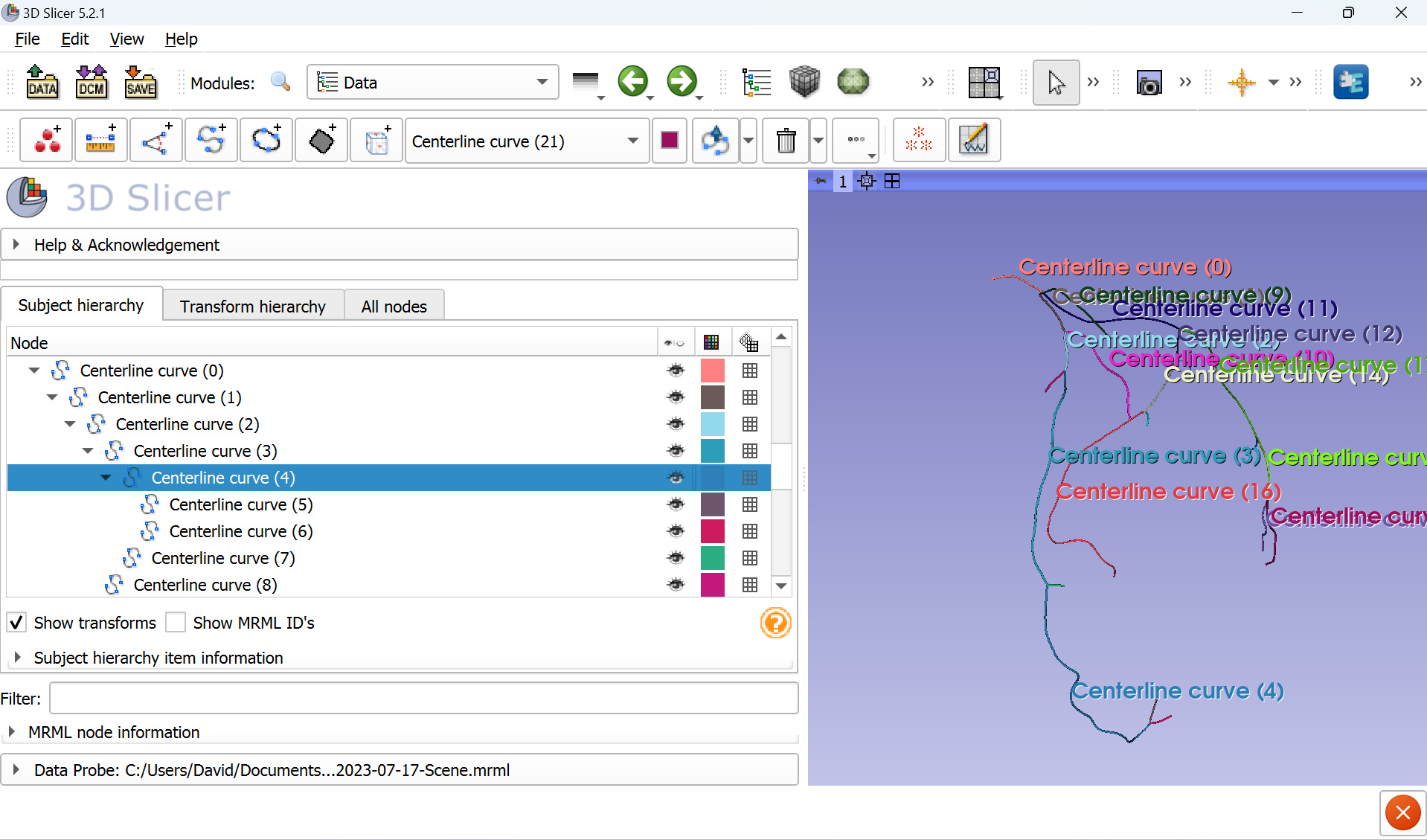Open the Extensions Manager icon
Image resolution: width=1427 pixels, height=840 pixels.
click(x=1350, y=82)
